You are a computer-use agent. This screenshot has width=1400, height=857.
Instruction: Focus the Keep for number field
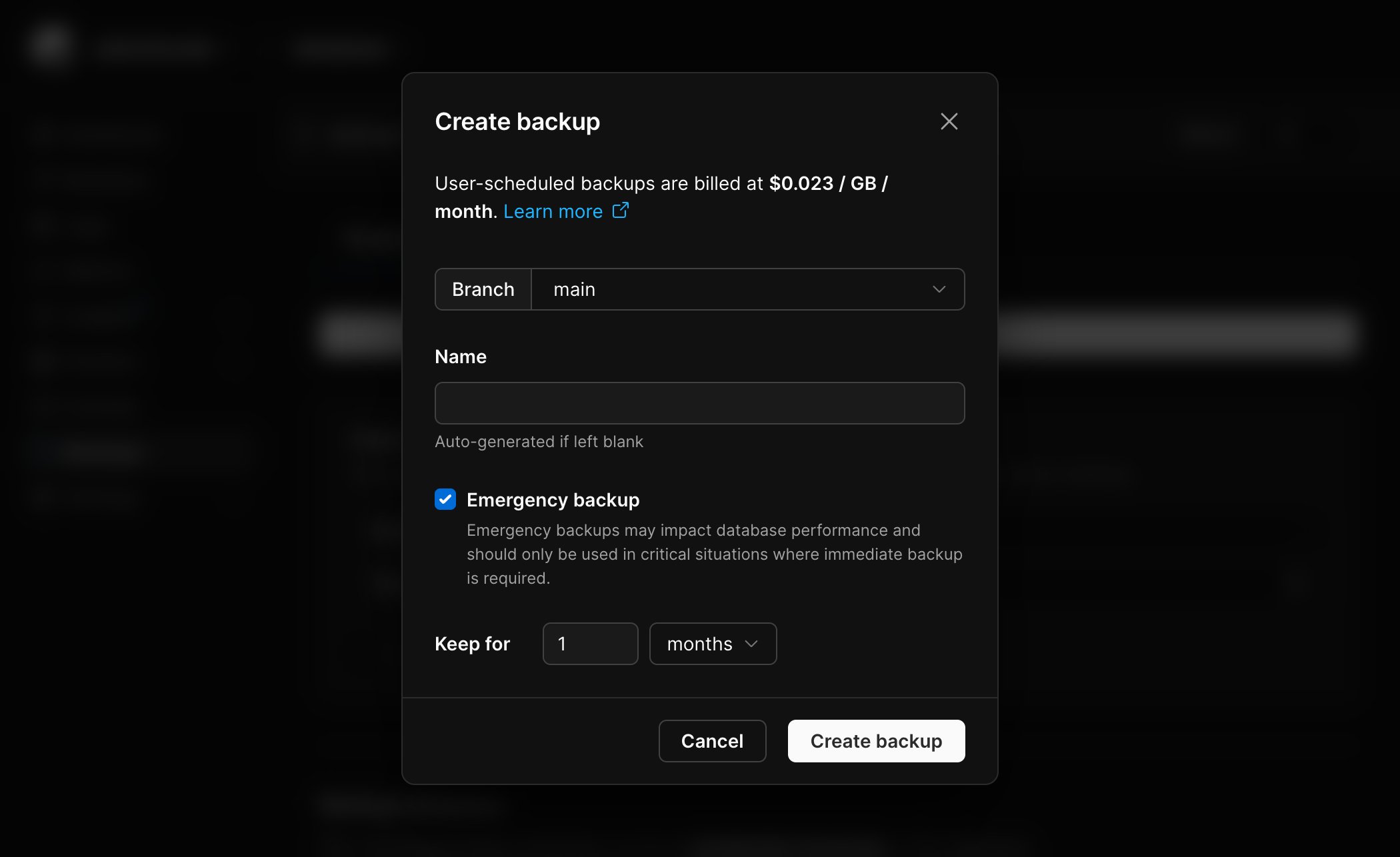[590, 644]
